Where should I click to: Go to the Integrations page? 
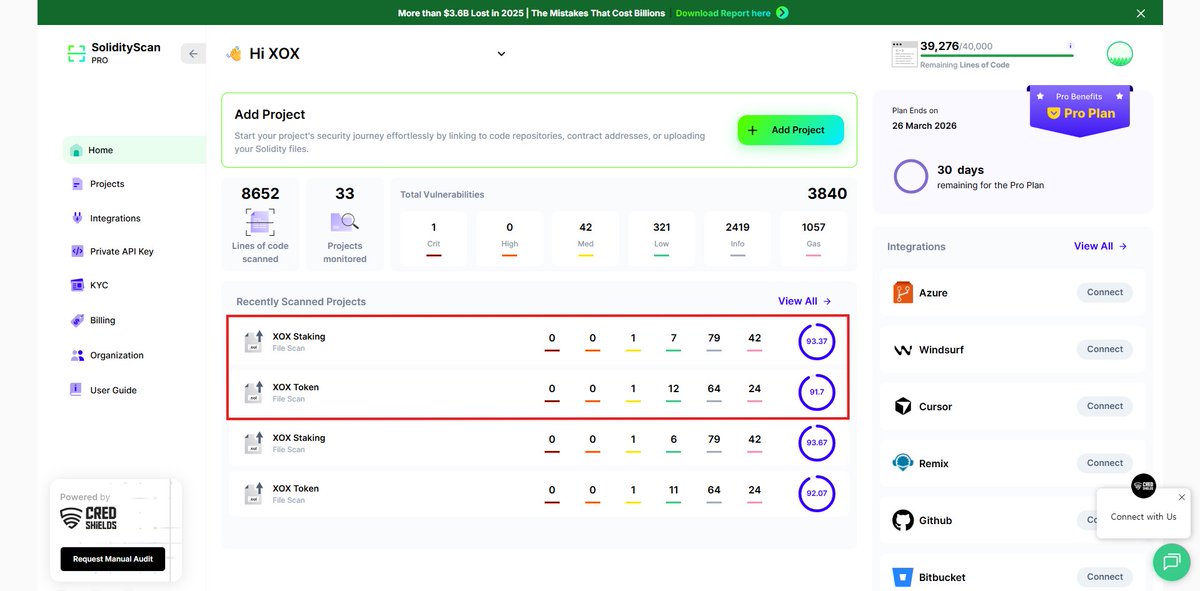click(x=105, y=218)
